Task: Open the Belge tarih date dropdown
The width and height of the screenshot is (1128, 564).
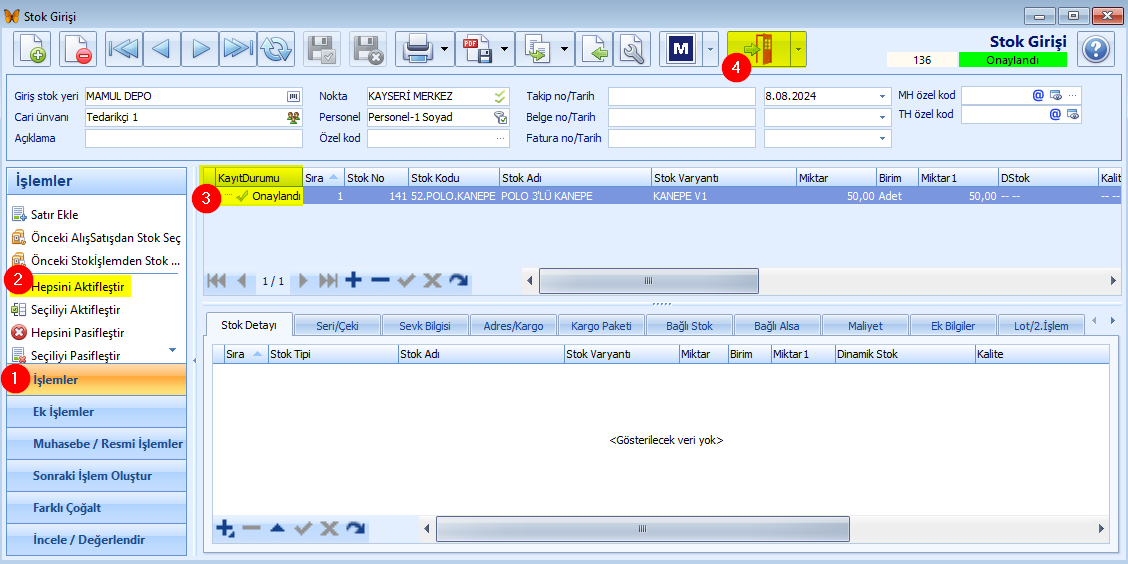Action: tap(883, 117)
